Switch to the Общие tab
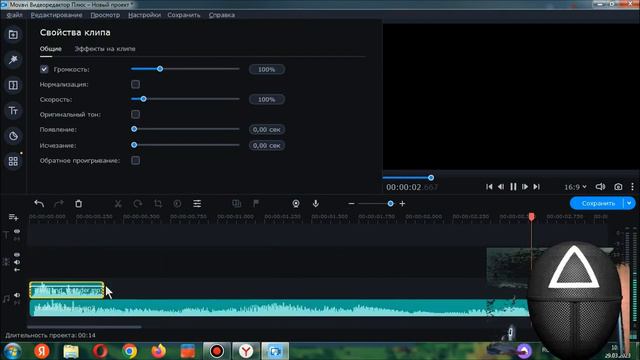 [51, 49]
